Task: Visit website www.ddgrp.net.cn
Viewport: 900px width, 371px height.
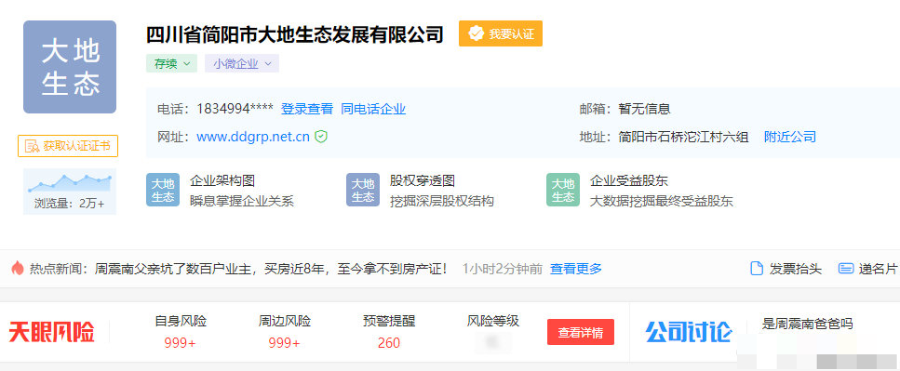Action: pyautogui.click(x=253, y=137)
